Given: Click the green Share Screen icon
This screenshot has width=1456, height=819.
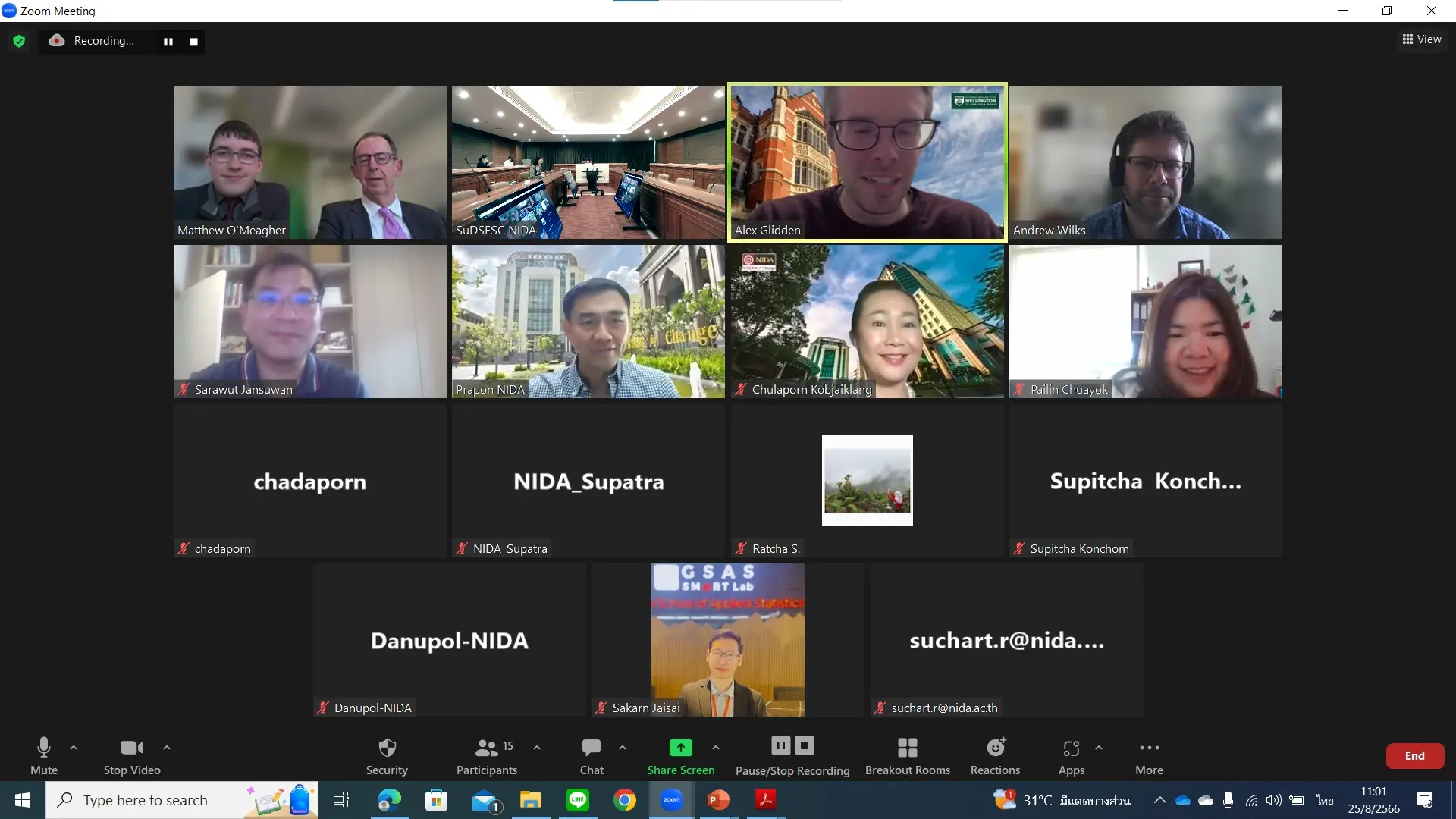Looking at the screenshot, I should pyautogui.click(x=680, y=748).
